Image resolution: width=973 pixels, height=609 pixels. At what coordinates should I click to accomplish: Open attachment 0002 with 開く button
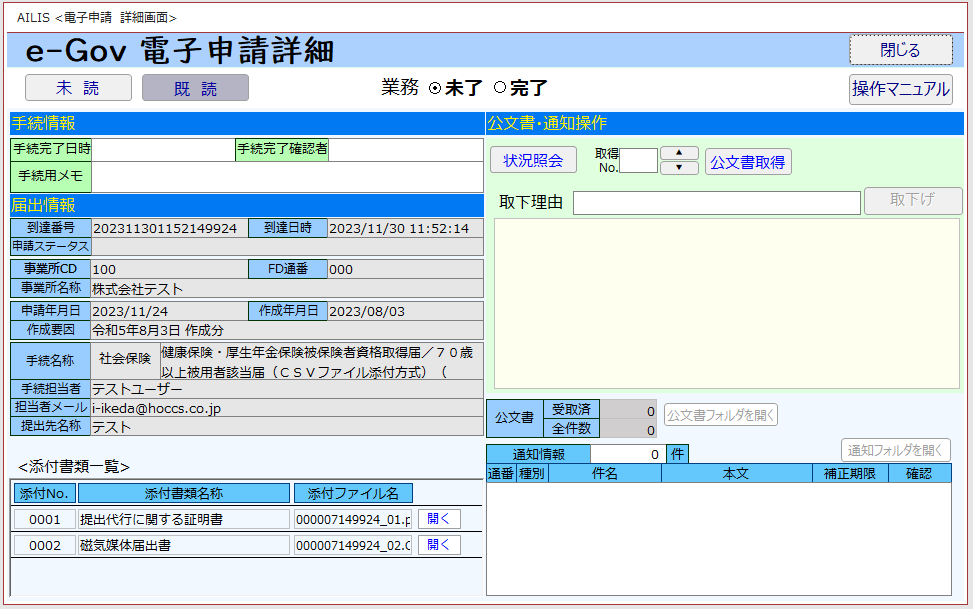pos(439,545)
